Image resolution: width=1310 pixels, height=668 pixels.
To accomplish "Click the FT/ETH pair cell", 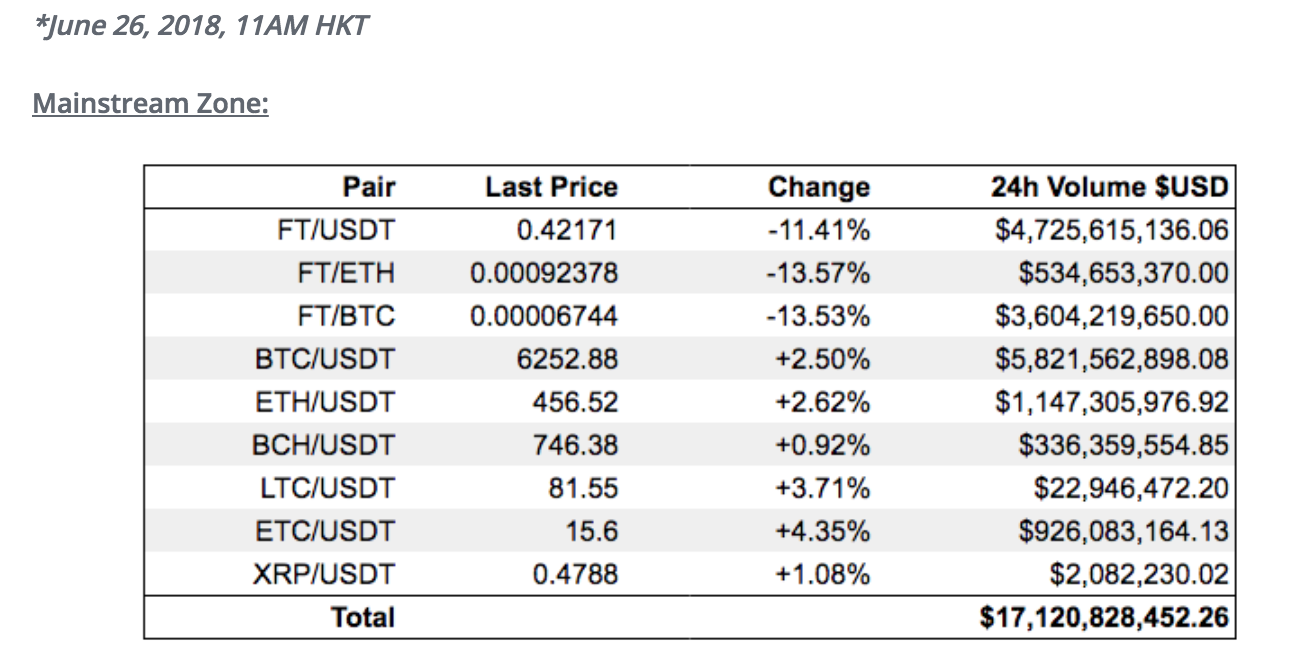I will click(346, 273).
